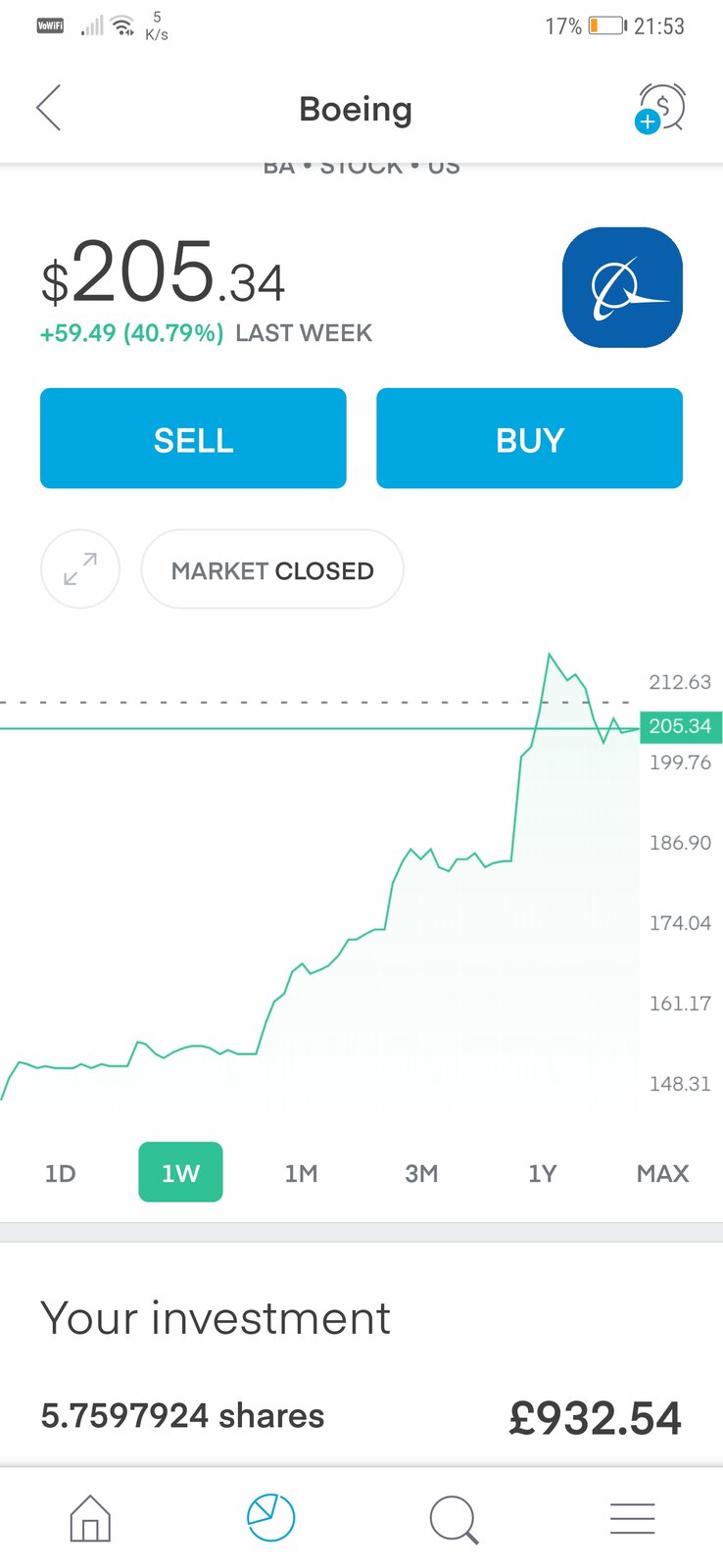The width and height of the screenshot is (723, 1568).
Task: Go back using the left arrow
Action: (x=49, y=108)
